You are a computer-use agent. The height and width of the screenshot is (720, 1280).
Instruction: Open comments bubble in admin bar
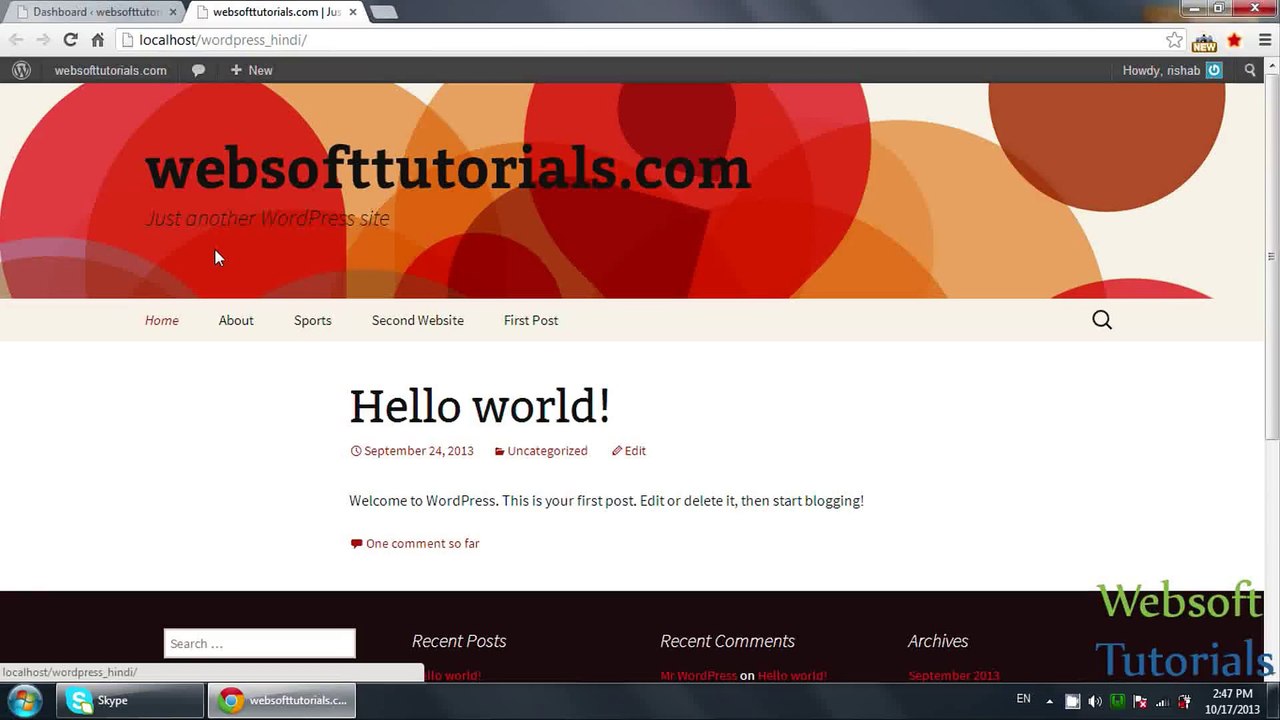click(198, 70)
